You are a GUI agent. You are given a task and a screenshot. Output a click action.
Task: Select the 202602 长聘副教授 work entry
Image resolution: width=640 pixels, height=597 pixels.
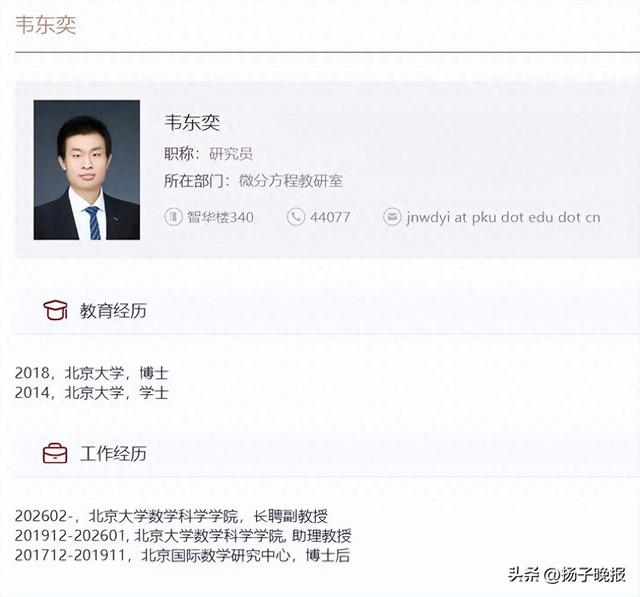(x=171, y=516)
